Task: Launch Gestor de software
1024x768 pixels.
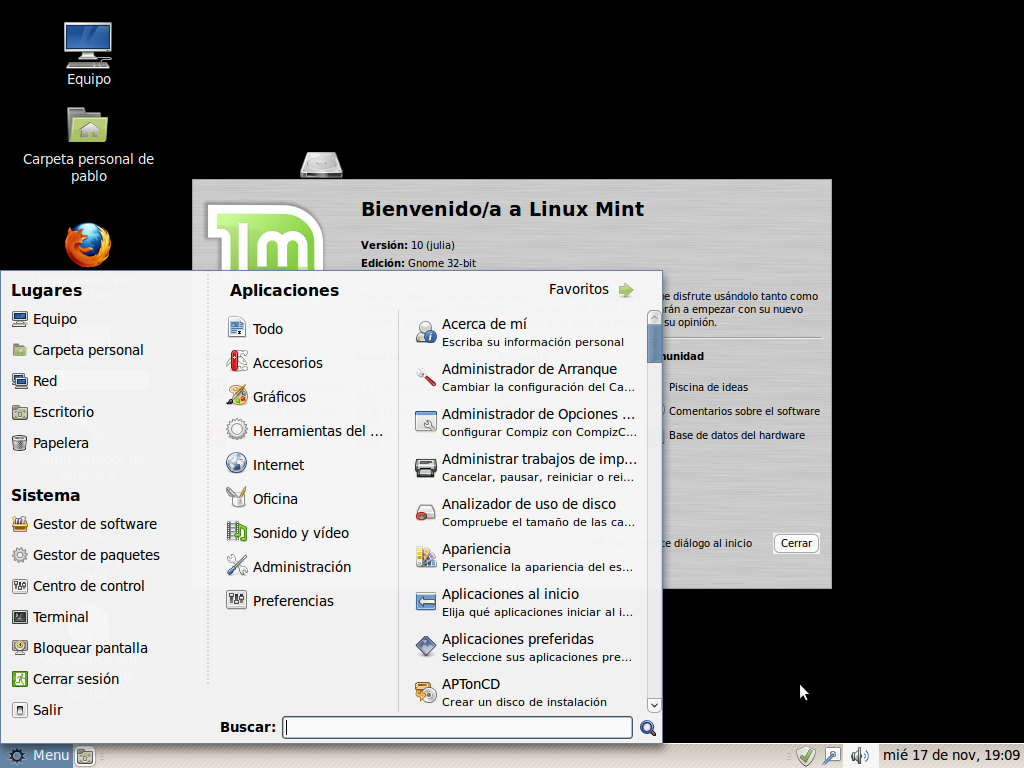Action: click(84, 524)
